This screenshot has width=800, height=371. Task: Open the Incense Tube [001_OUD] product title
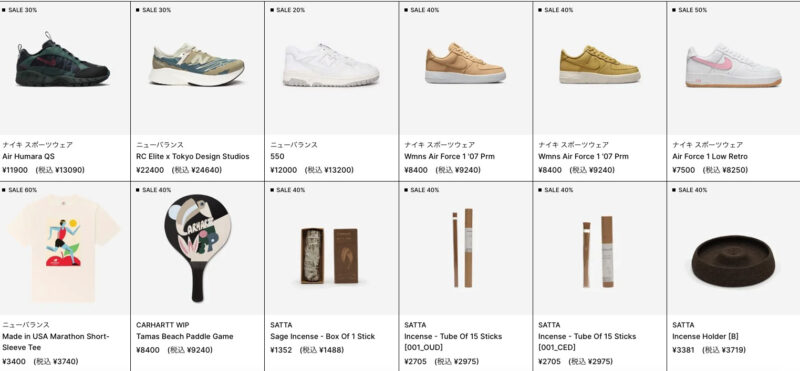pos(453,342)
